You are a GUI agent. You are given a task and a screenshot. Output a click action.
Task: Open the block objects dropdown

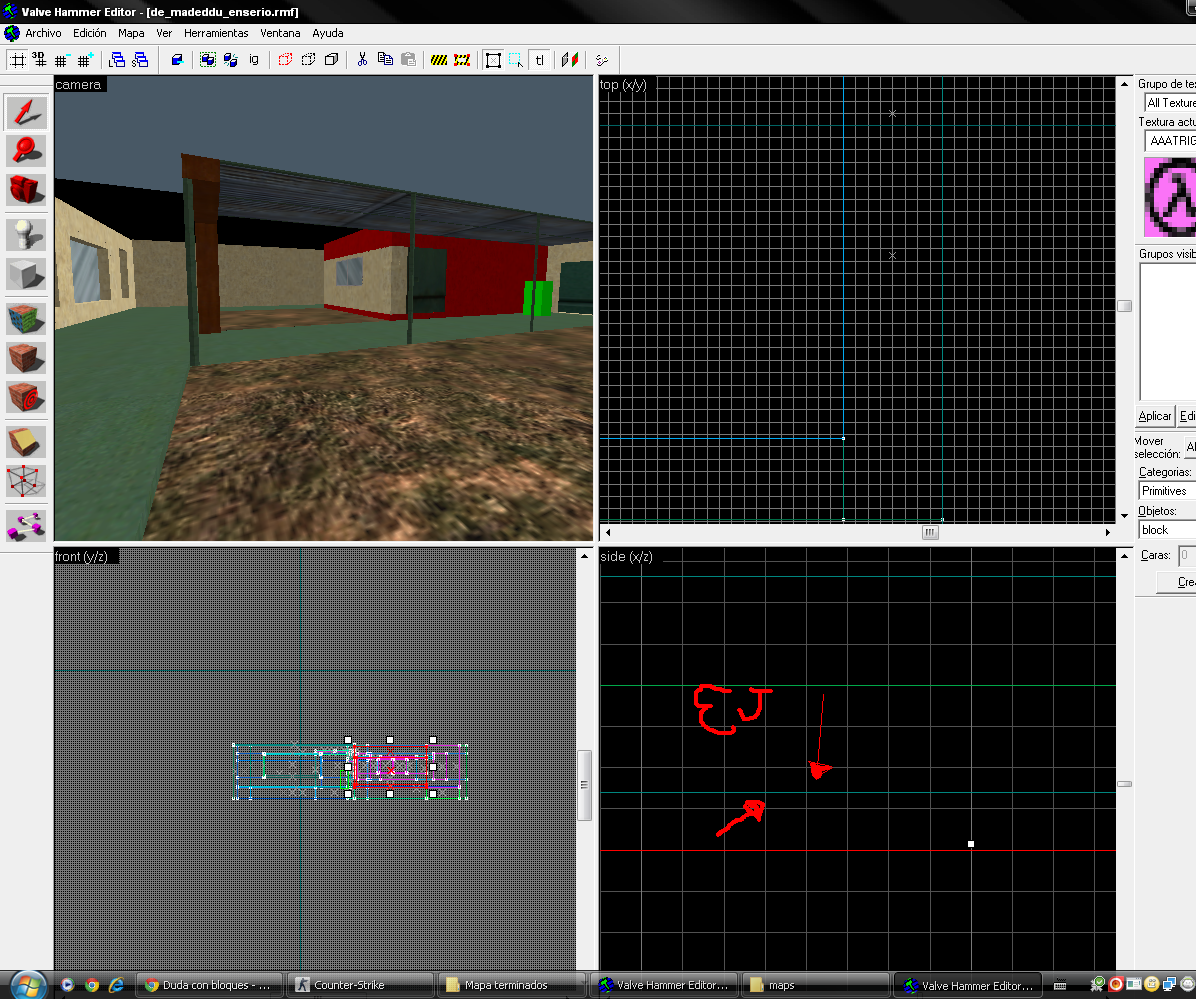1167,530
